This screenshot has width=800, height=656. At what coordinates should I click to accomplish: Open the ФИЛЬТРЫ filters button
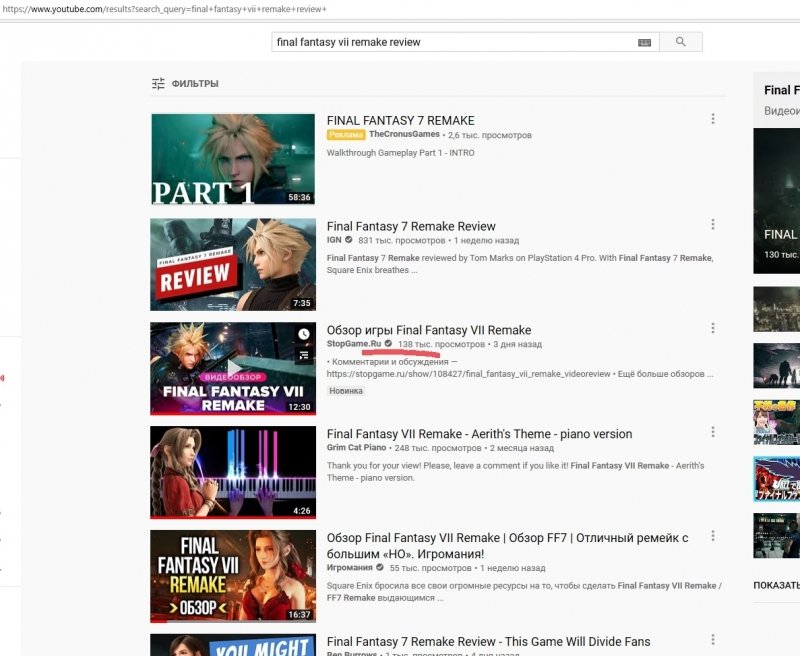pos(185,84)
